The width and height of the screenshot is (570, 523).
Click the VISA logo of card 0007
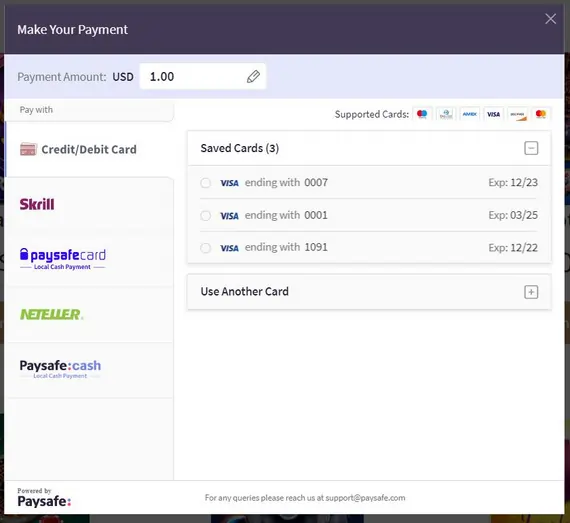229,183
